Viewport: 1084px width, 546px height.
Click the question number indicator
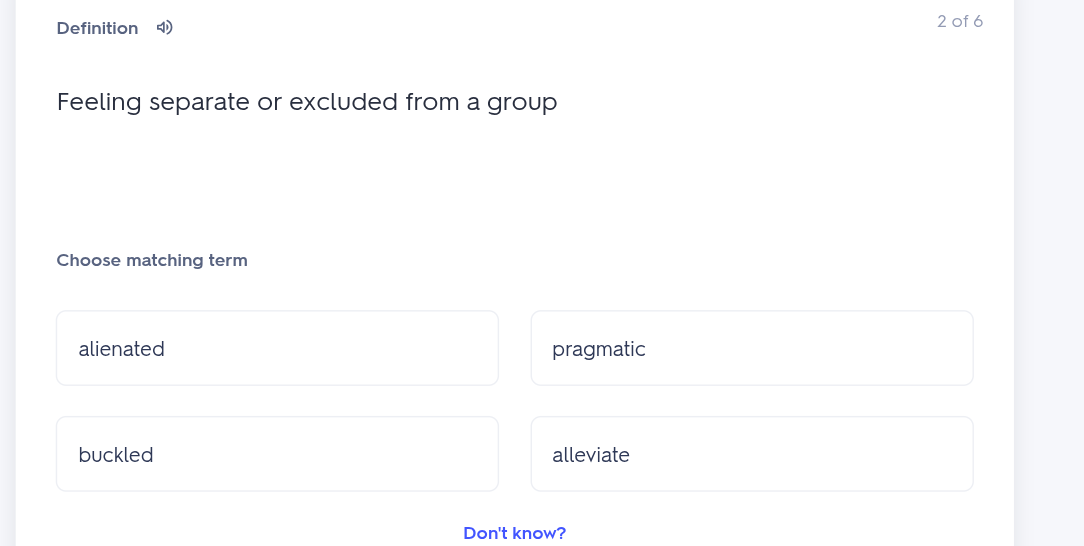tap(959, 22)
